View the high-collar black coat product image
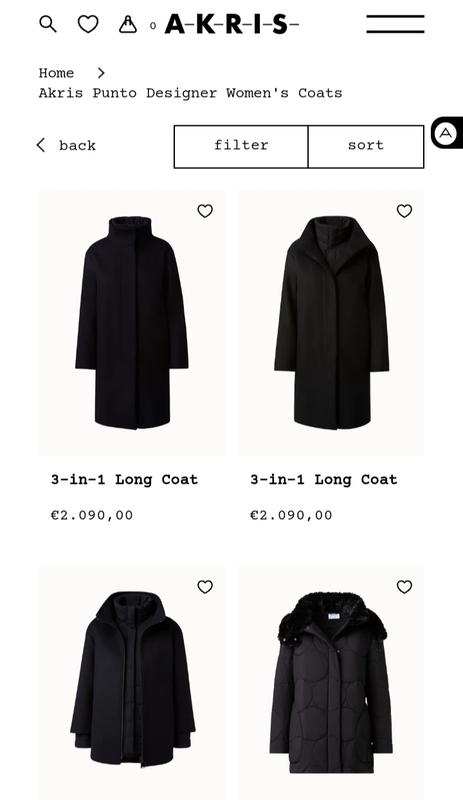463x800 pixels. tap(132, 322)
